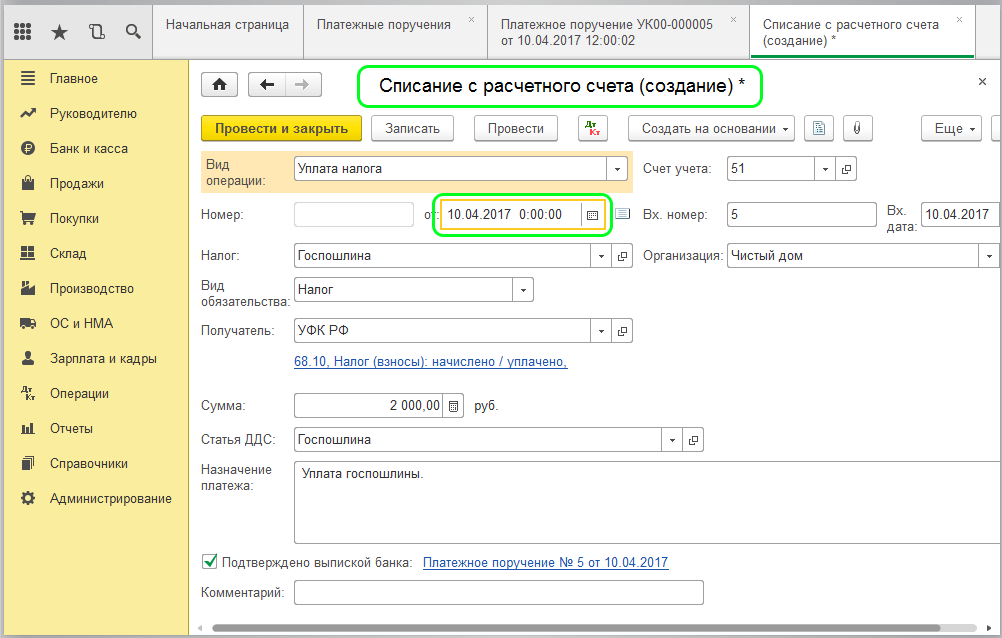Open the Еще menu button
The image size is (1002, 638).
[x=951, y=128]
